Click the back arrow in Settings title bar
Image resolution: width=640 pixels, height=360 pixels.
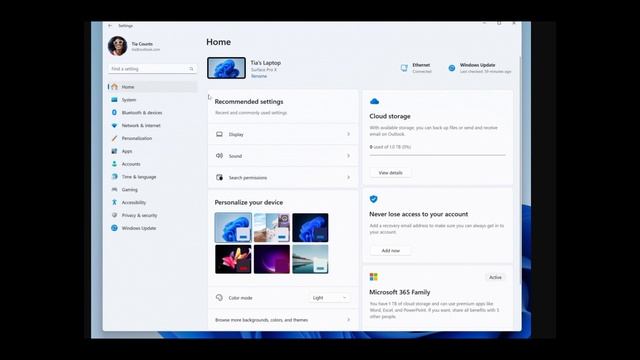pos(110,26)
